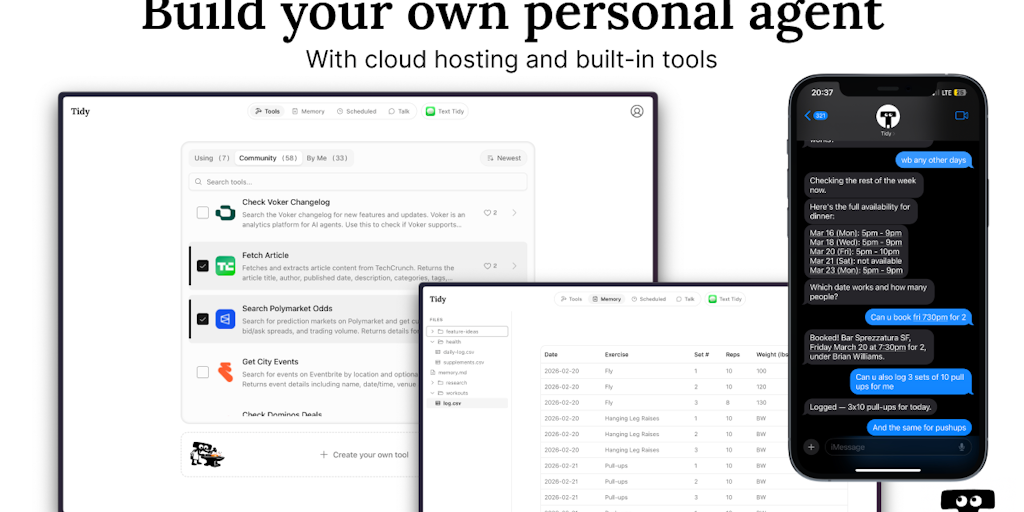Uncheck the Search Polymarket Odds checkbox
The image size is (1024, 512).
pyautogui.click(x=203, y=319)
